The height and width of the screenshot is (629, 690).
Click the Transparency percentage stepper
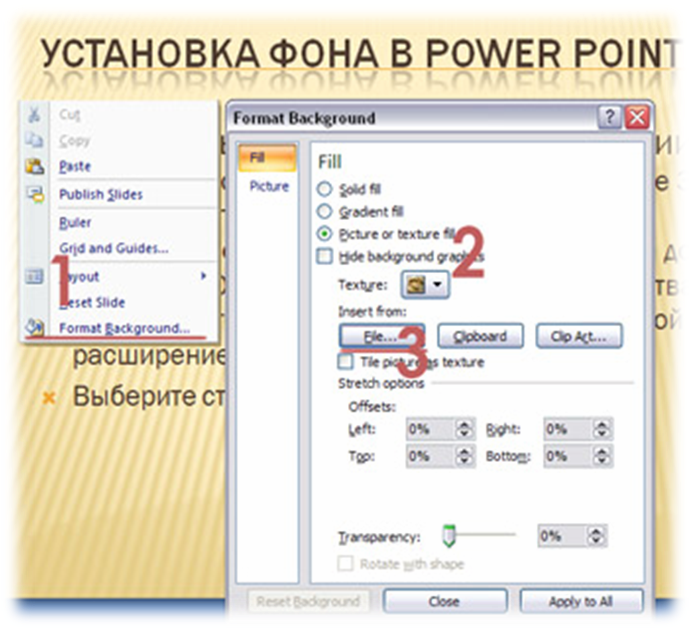(x=596, y=536)
